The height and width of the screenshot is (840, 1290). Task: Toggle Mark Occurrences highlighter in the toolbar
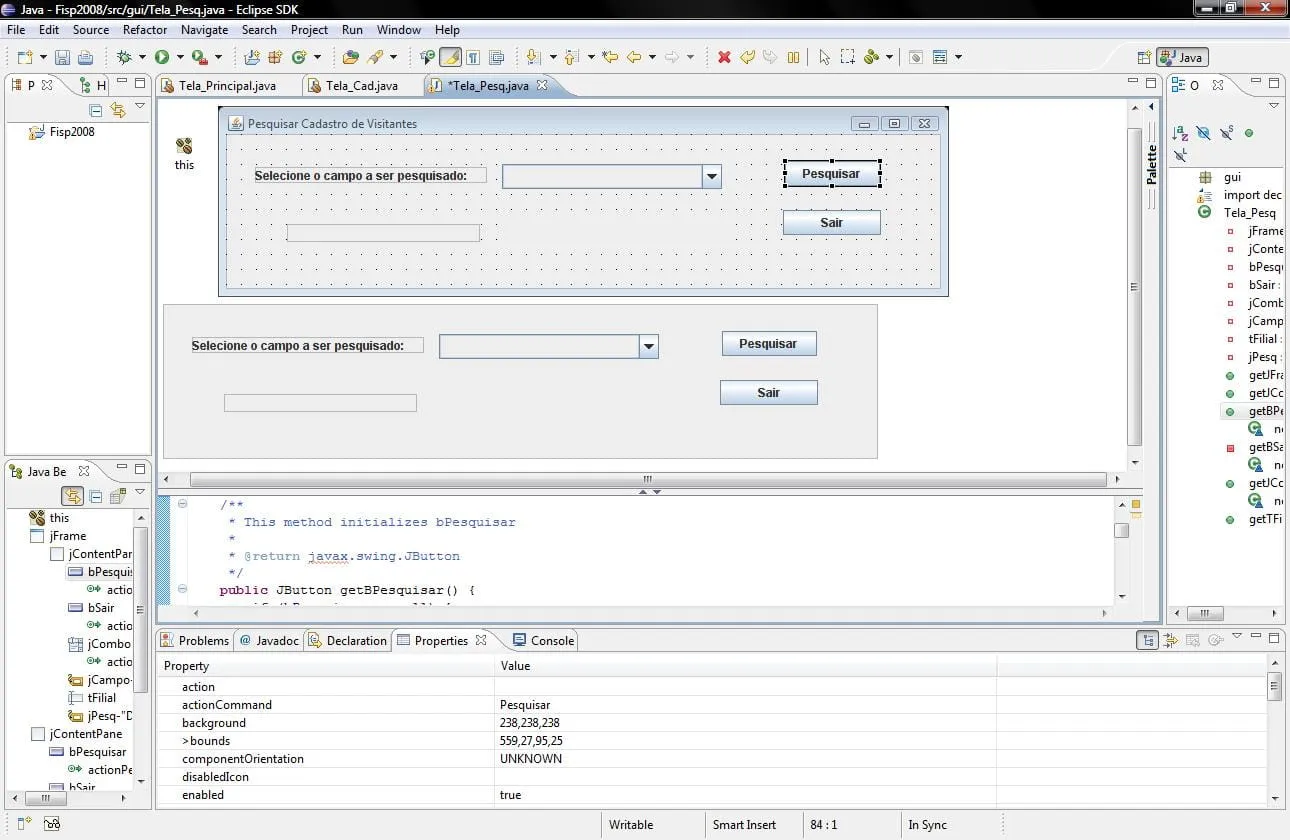point(450,58)
